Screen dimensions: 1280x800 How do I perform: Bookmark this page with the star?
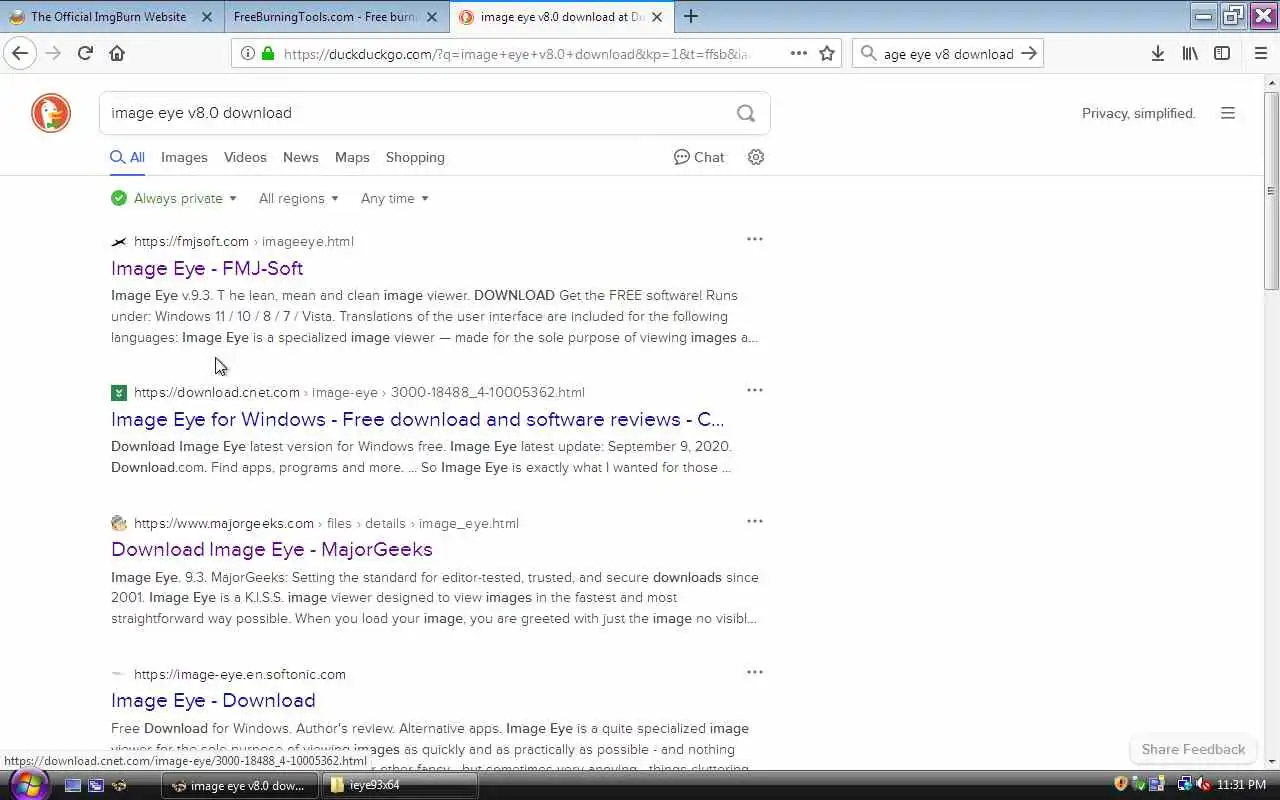tap(827, 53)
